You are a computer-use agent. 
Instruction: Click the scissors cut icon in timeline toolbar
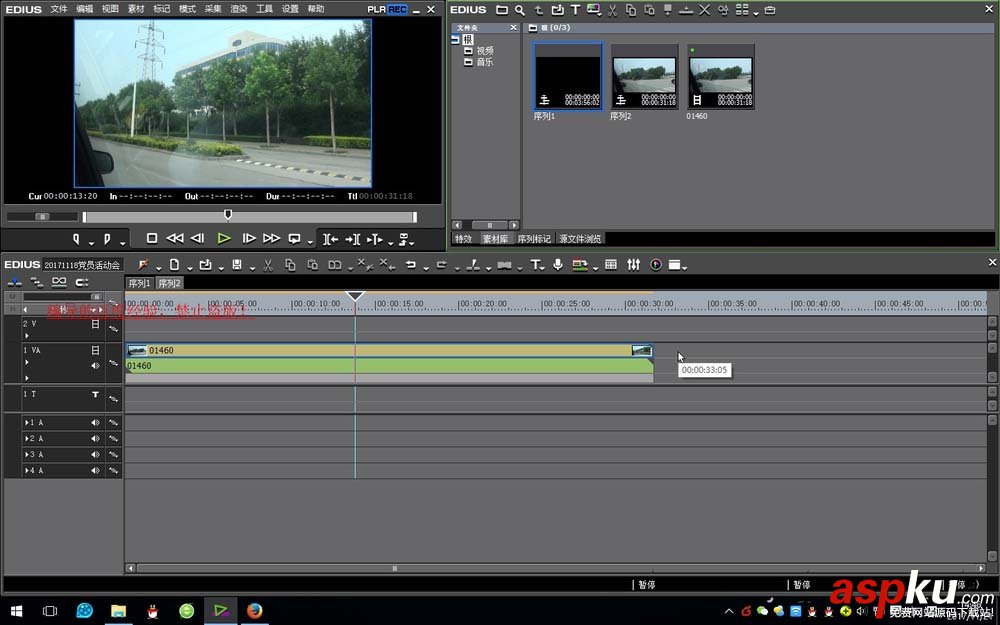268,265
